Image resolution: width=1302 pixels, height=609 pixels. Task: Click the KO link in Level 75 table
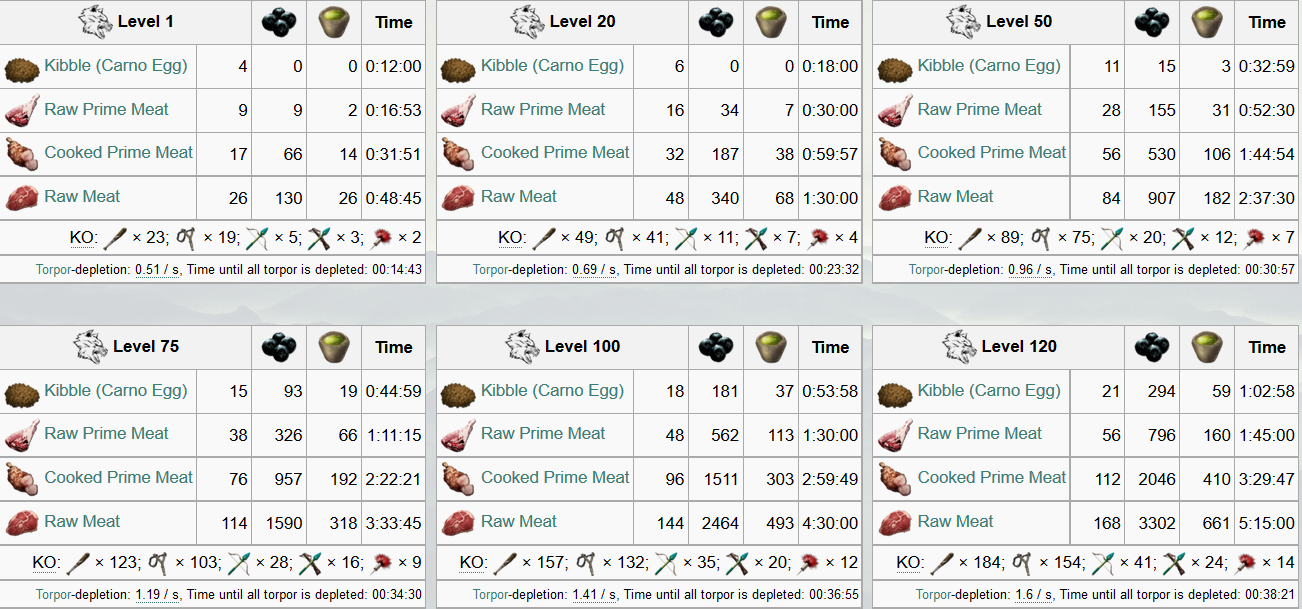pos(46,563)
